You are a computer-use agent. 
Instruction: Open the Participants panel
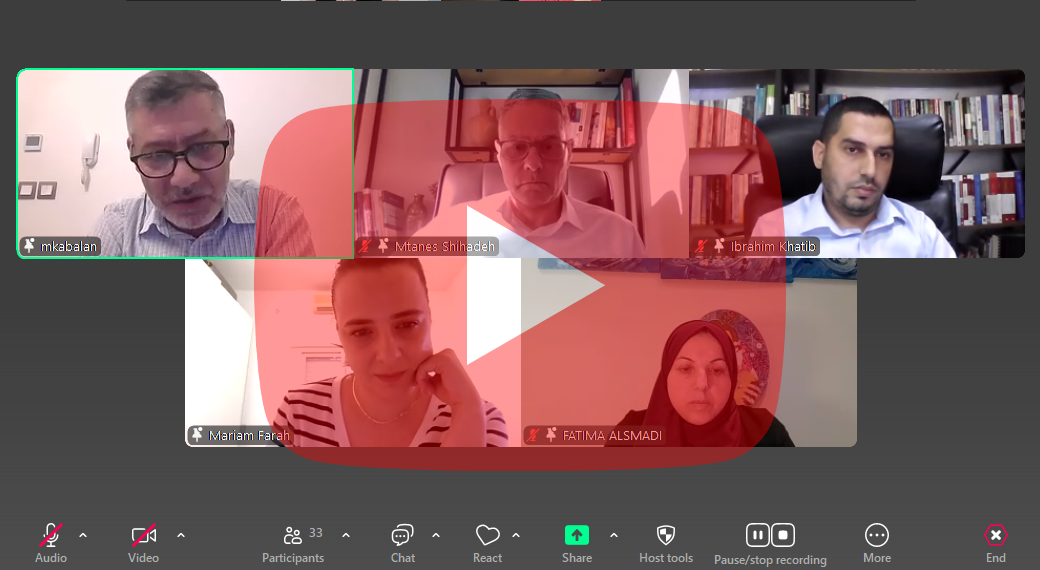click(293, 543)
